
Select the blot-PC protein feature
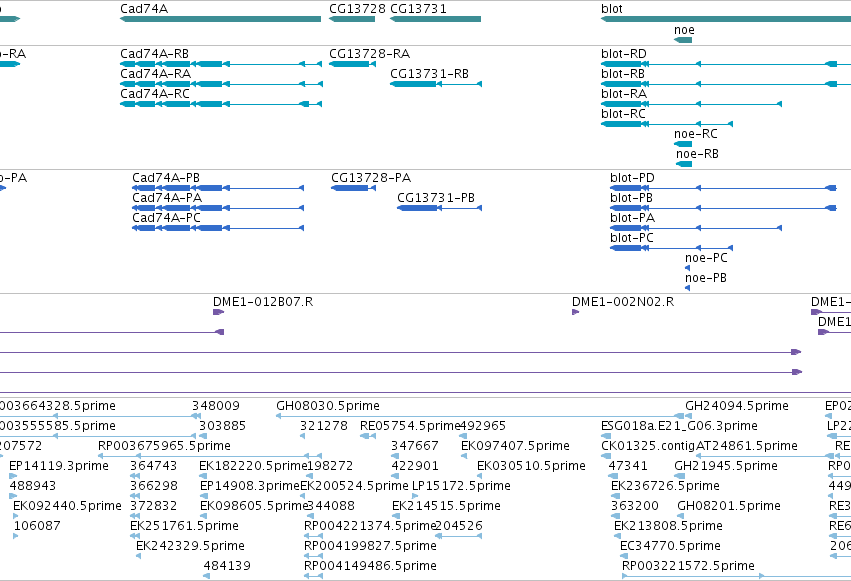[671, 248]
